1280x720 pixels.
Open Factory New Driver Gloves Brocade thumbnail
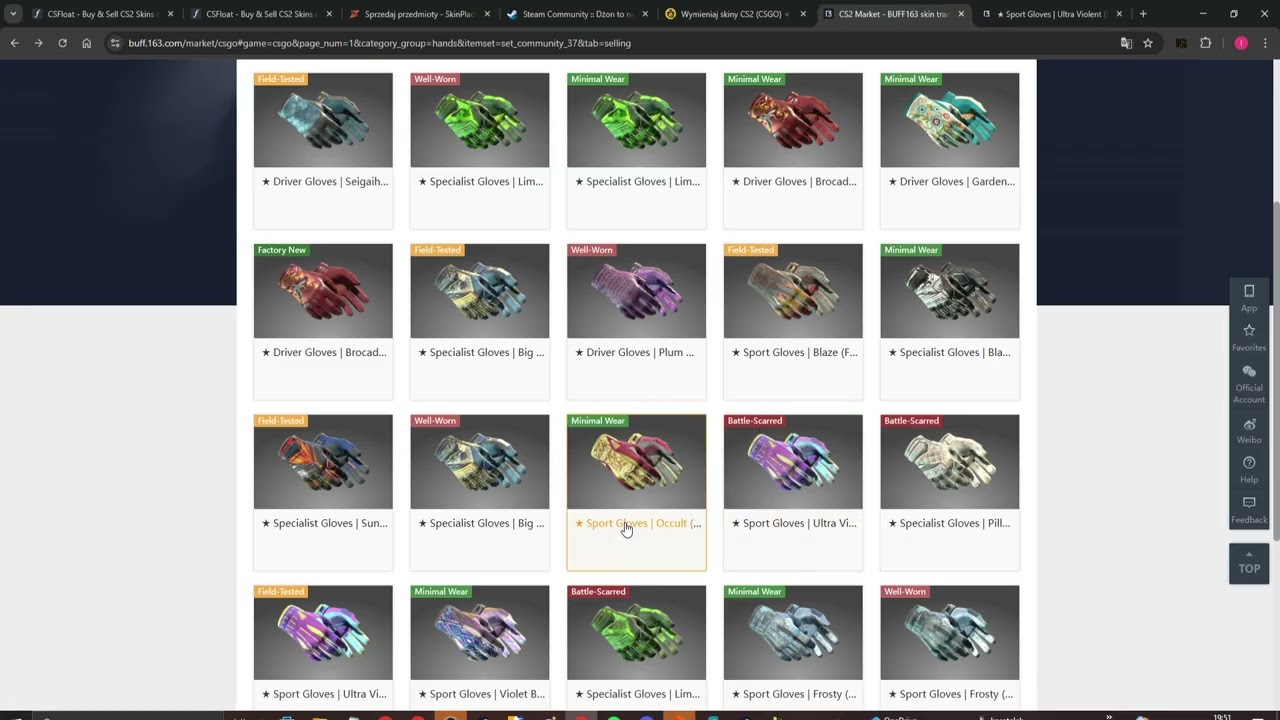[x=323, y=291]
